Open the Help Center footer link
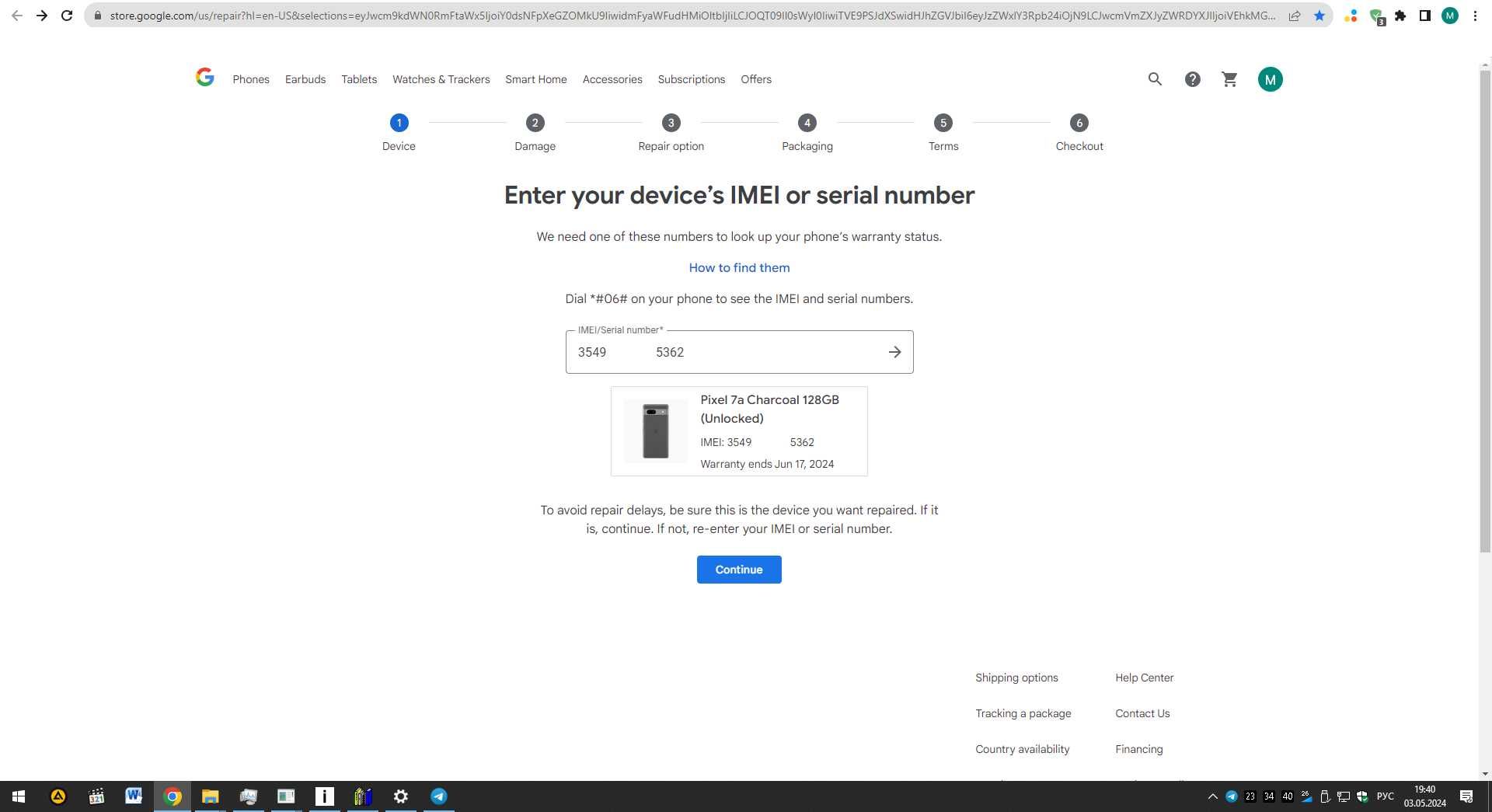Image resolution: width=1492 pixels, height=812 pixels. (1144, 678)
